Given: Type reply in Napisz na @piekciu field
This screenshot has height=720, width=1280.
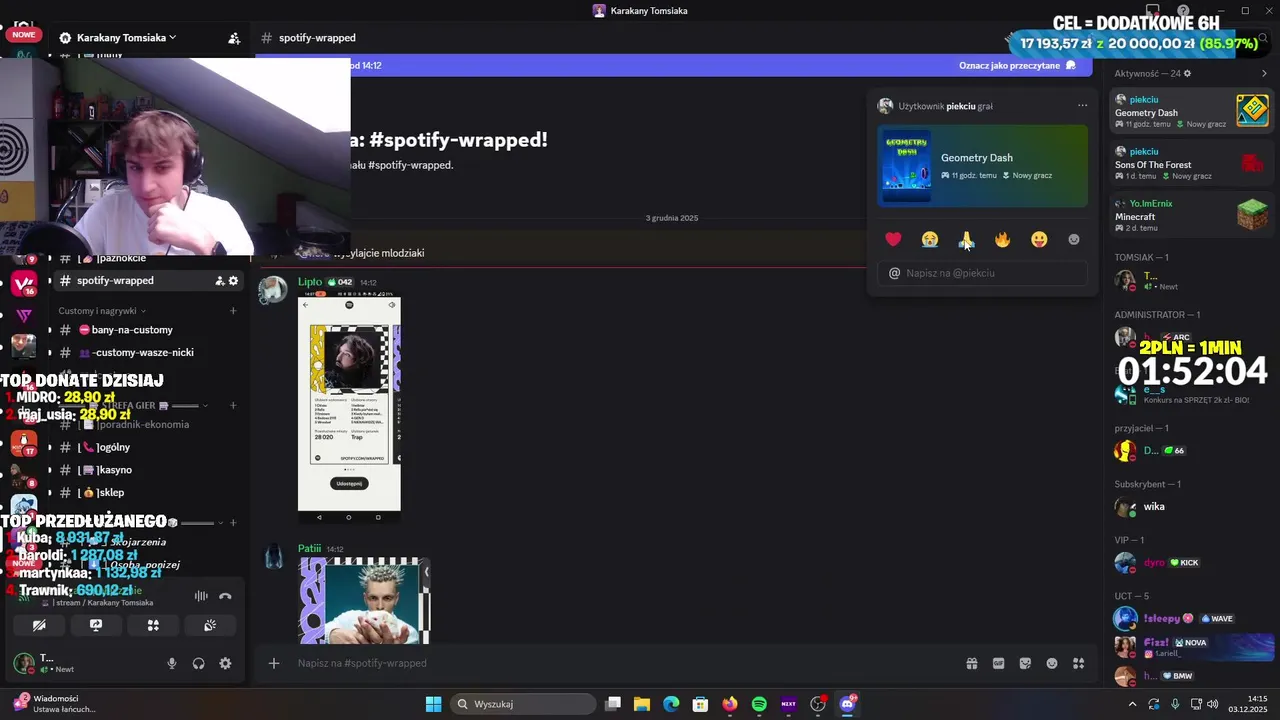Looking at the screenshot, I should [x=982, y=273].
